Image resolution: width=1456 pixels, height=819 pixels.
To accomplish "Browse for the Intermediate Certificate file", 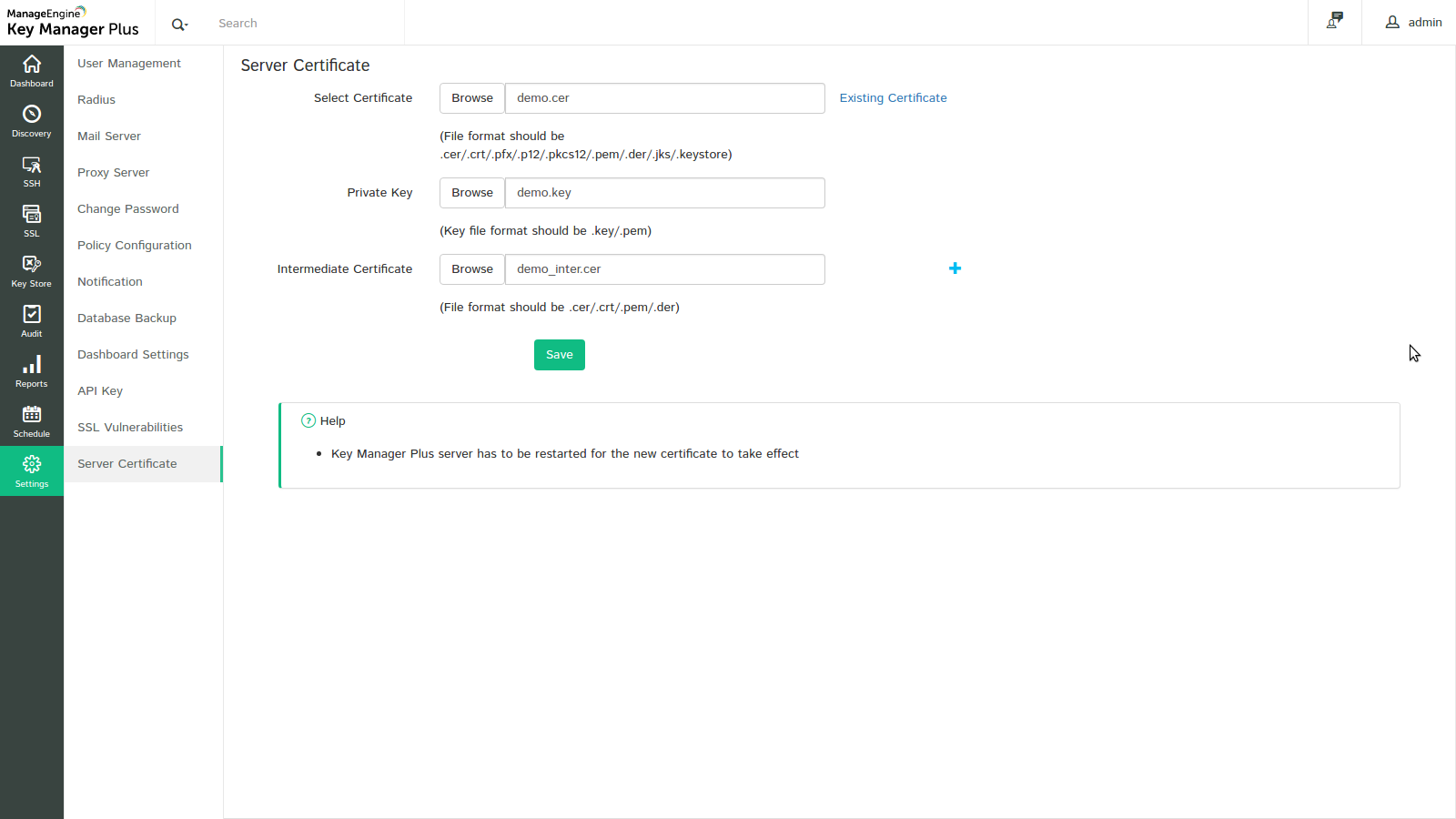I will click(x=472, y=269).
